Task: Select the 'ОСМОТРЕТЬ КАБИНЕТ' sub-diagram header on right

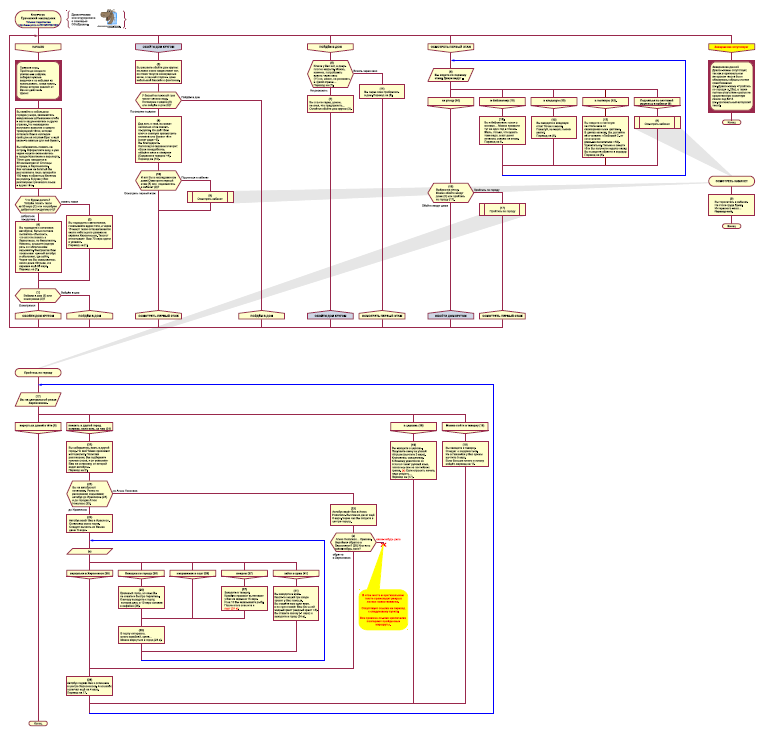Action: point(729,181)
